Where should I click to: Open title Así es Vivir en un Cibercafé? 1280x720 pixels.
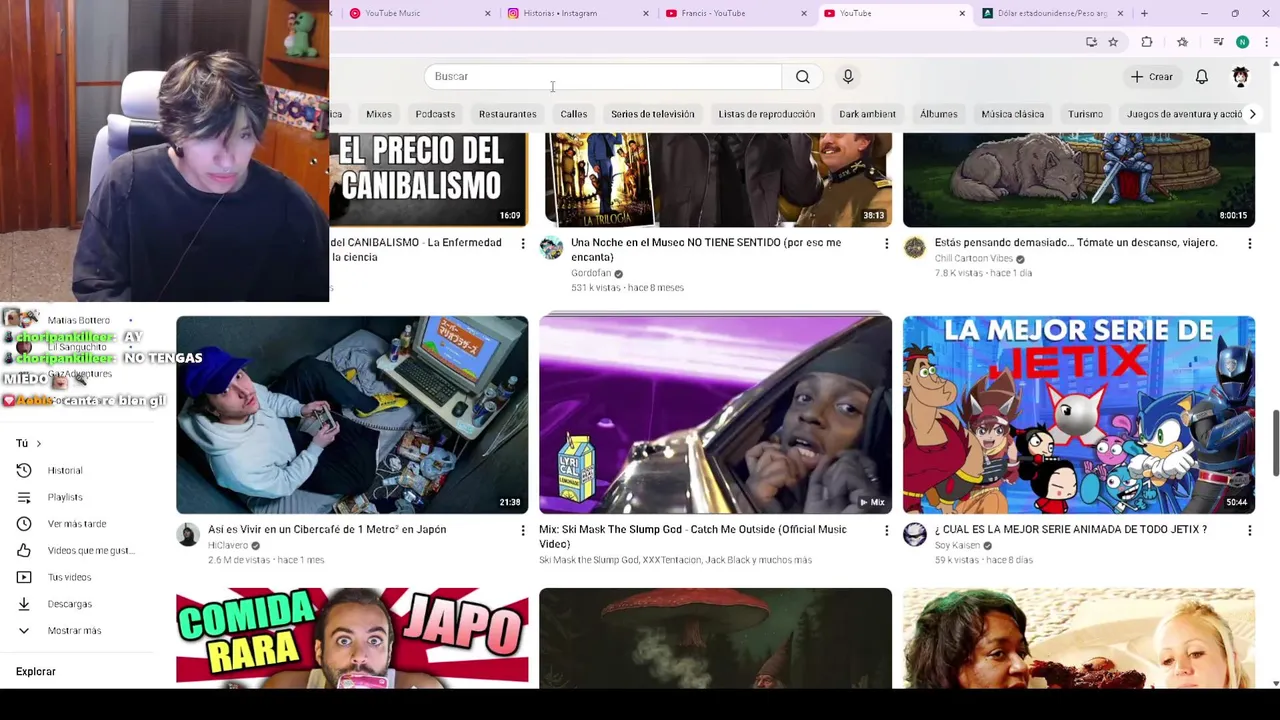(x=327, y=530)
